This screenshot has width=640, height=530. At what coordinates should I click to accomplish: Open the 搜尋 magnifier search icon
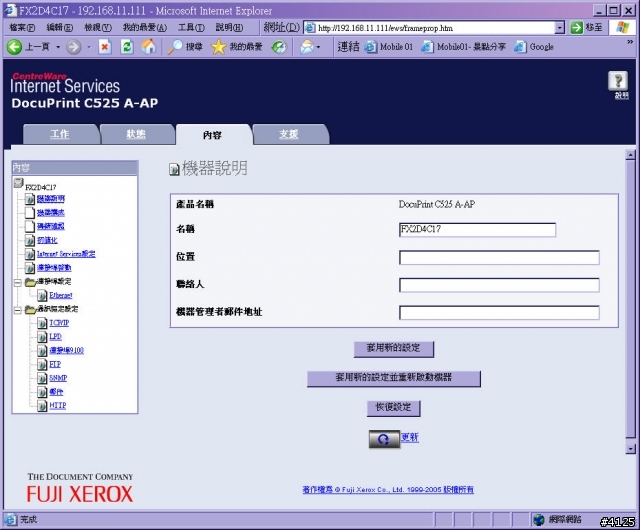pos(175,47)
